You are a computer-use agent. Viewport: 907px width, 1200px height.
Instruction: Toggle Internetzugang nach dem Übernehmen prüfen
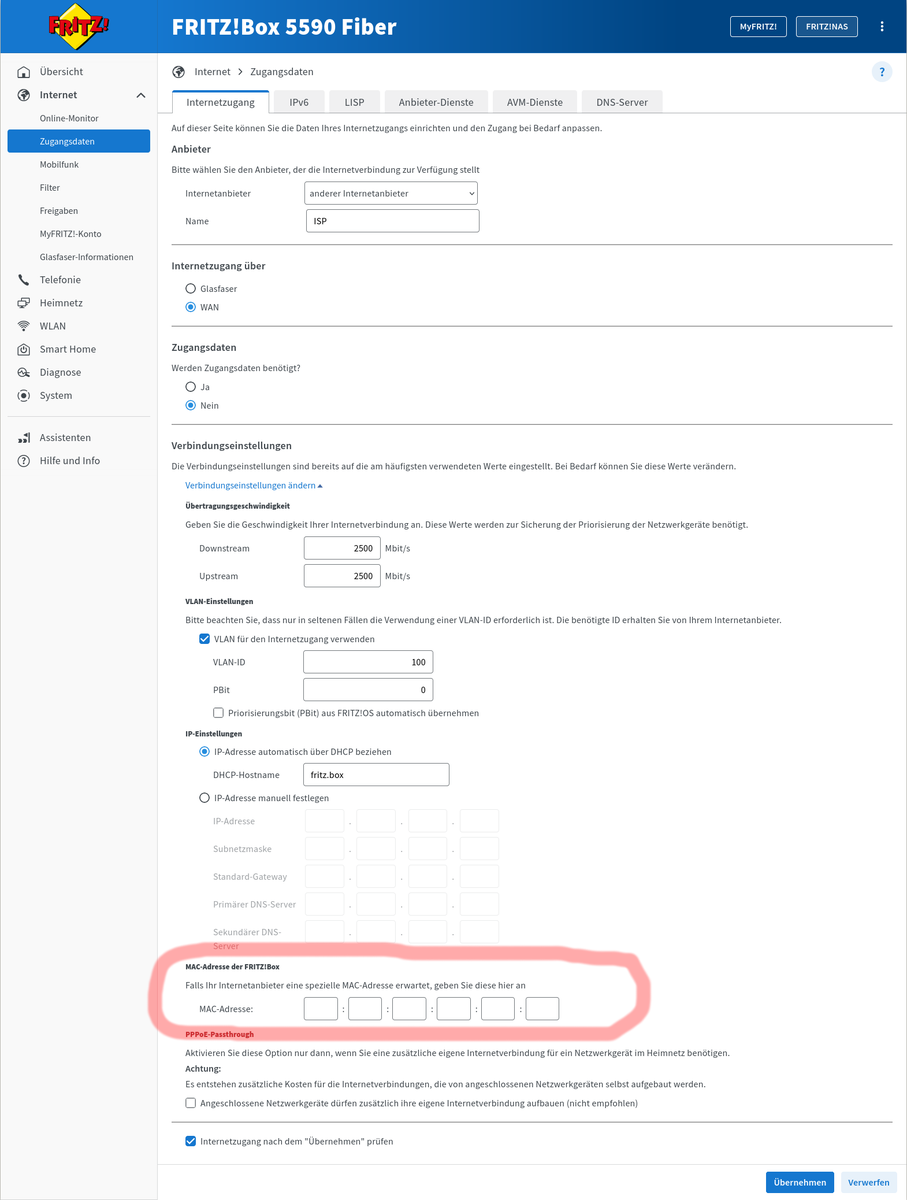[190, 1141]
